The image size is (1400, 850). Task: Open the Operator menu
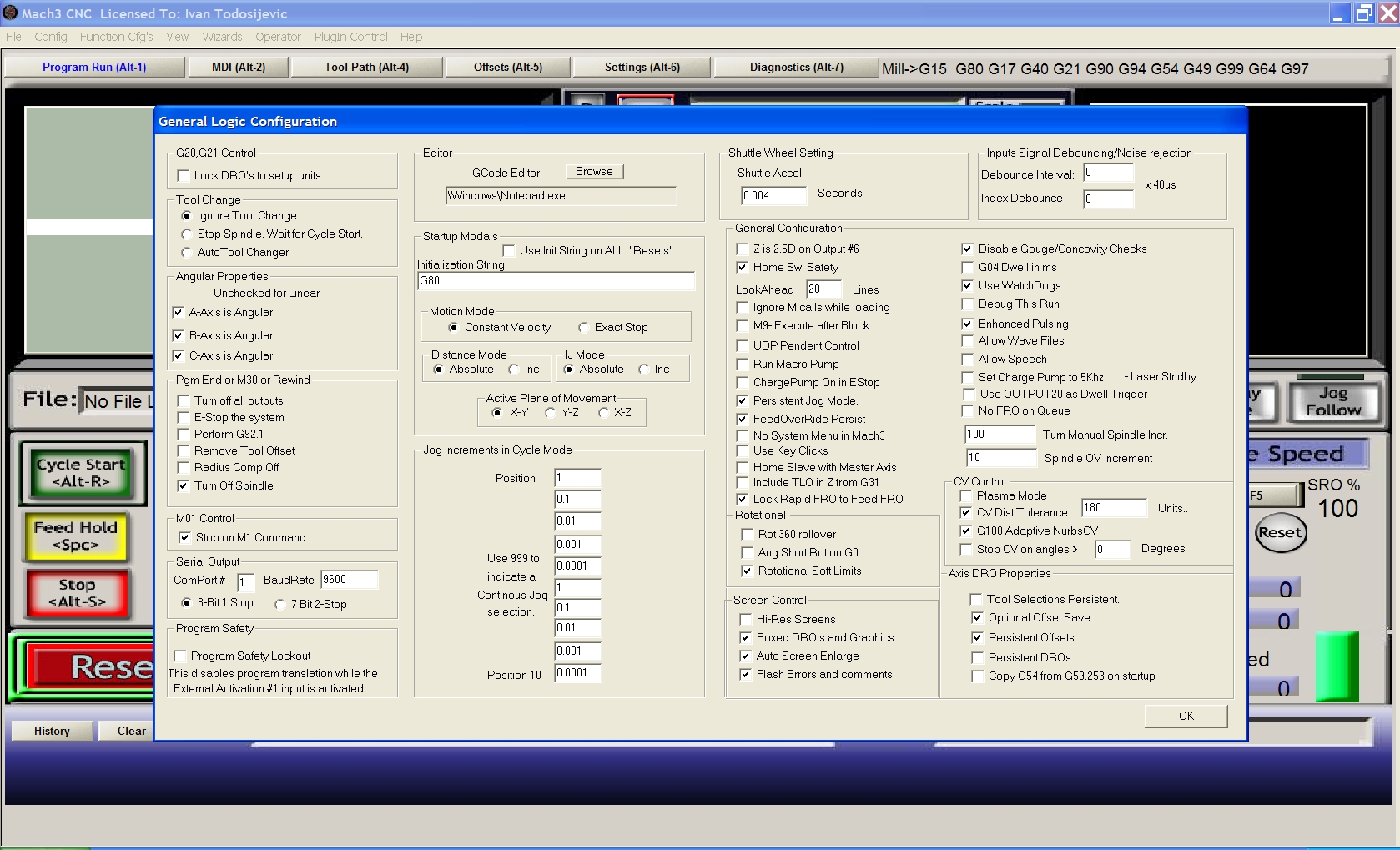[x=278, y=37]
